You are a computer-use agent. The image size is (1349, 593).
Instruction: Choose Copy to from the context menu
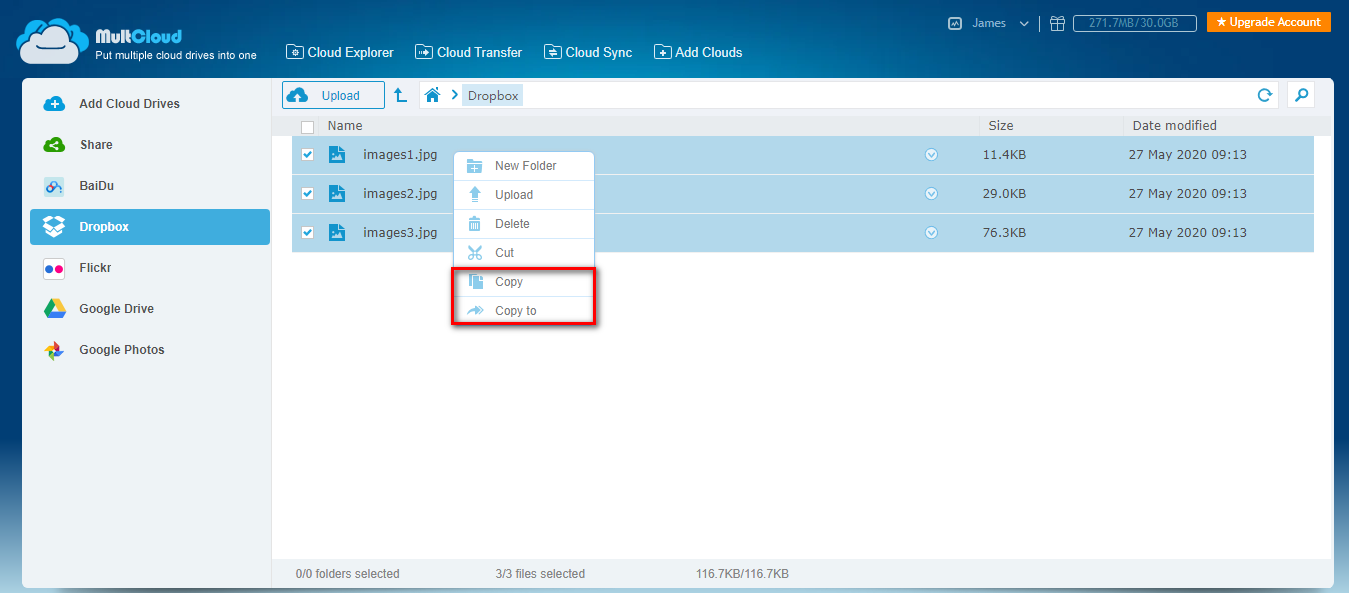tap(524, 311)
